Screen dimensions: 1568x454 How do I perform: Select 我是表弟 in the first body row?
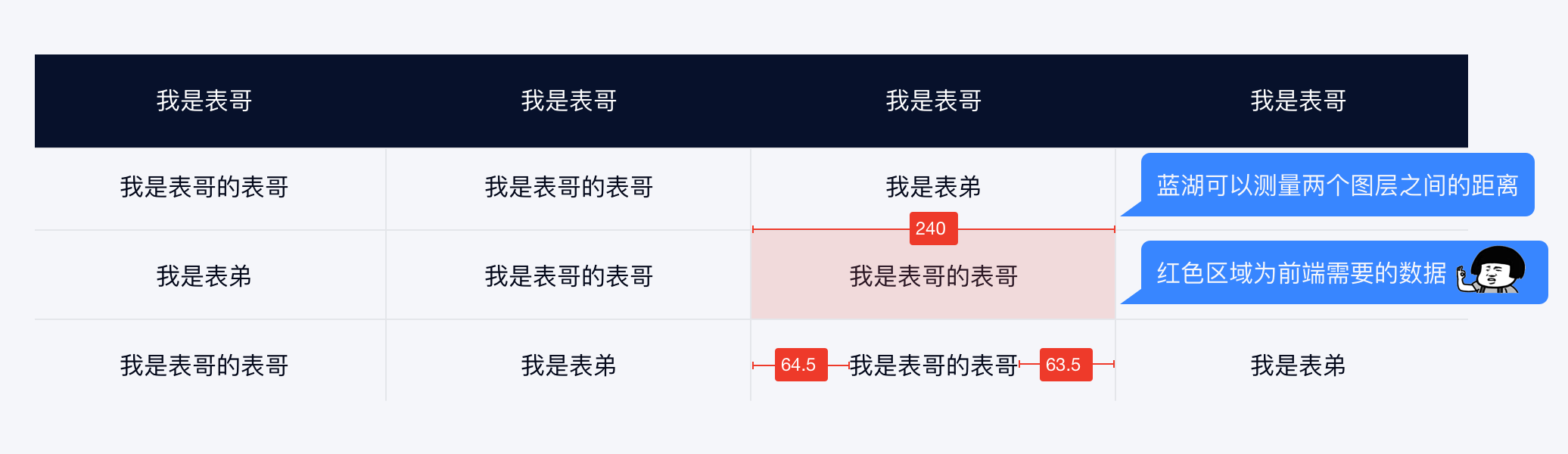click(934, 187)
